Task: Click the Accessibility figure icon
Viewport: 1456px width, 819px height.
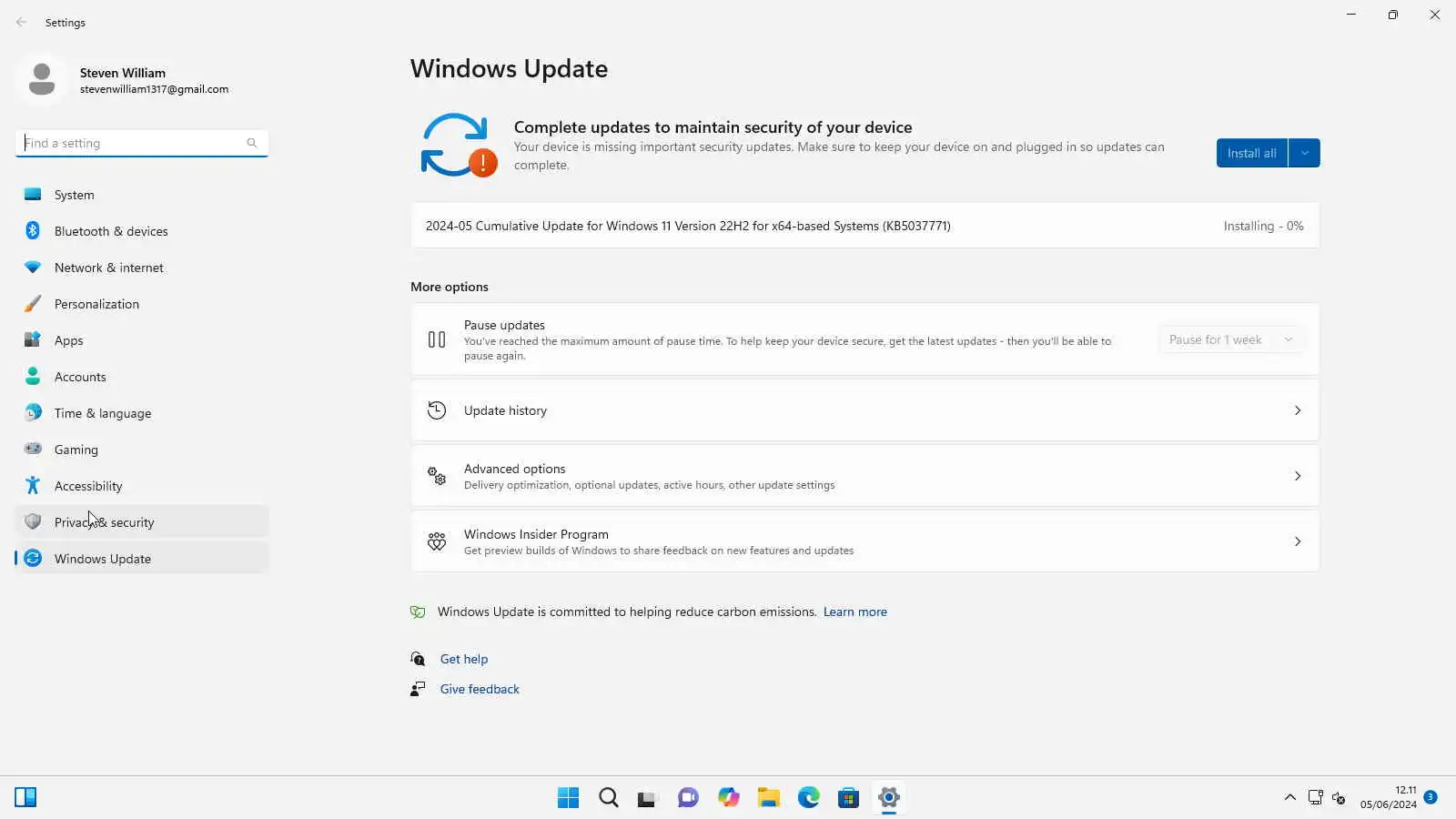Action: click(33, 486)
